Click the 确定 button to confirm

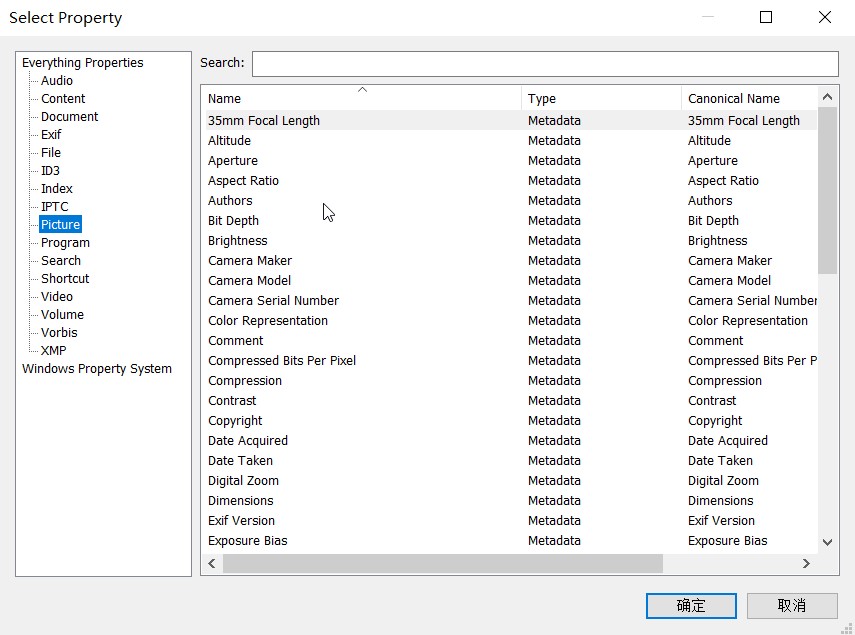691,605
